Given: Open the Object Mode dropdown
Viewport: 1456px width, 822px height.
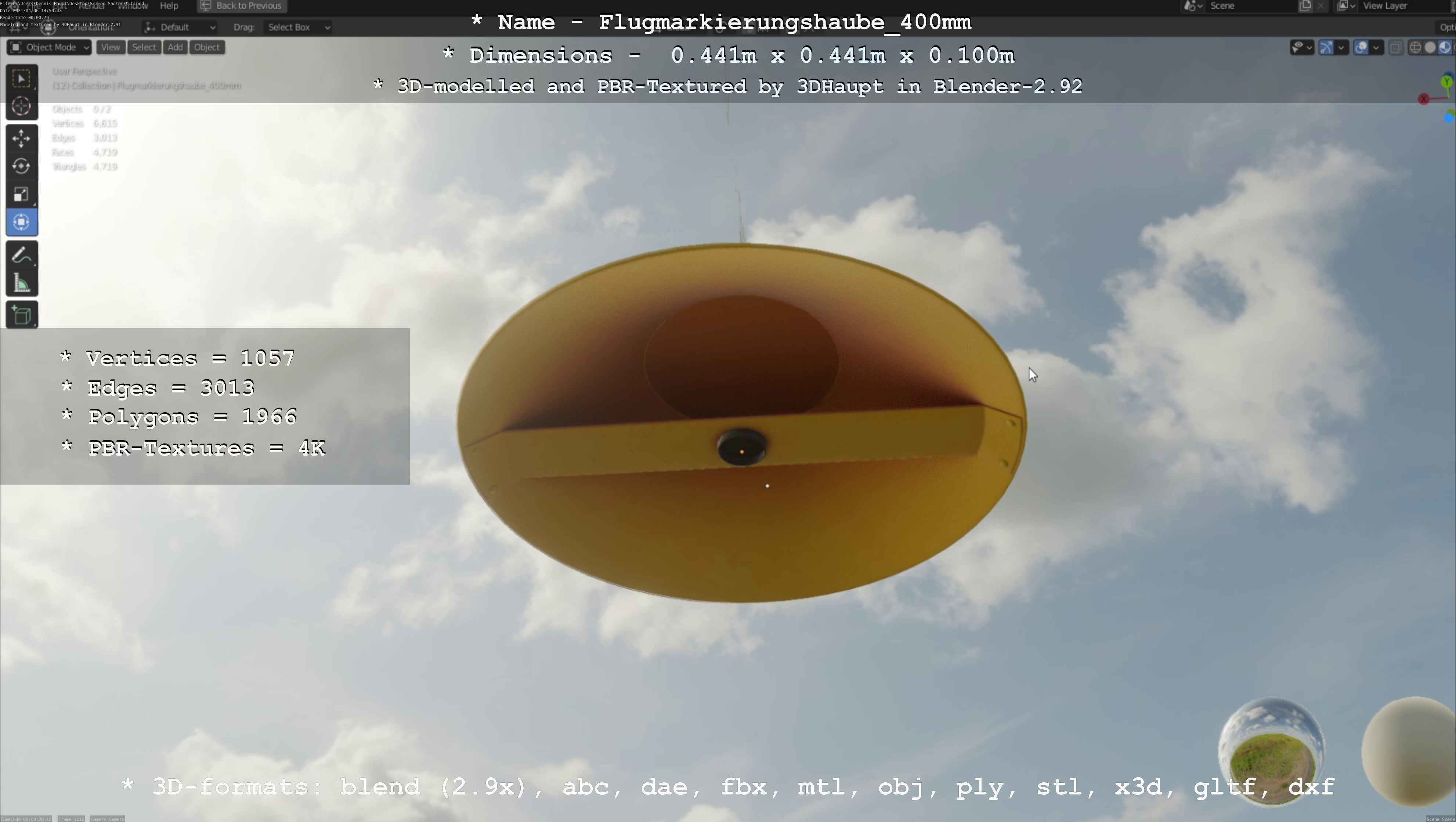Looking at the screenshot, I should click(x=49, y=47).
